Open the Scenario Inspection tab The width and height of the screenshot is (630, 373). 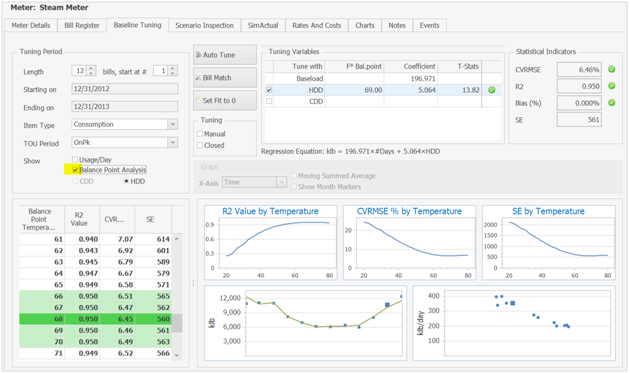205,25
